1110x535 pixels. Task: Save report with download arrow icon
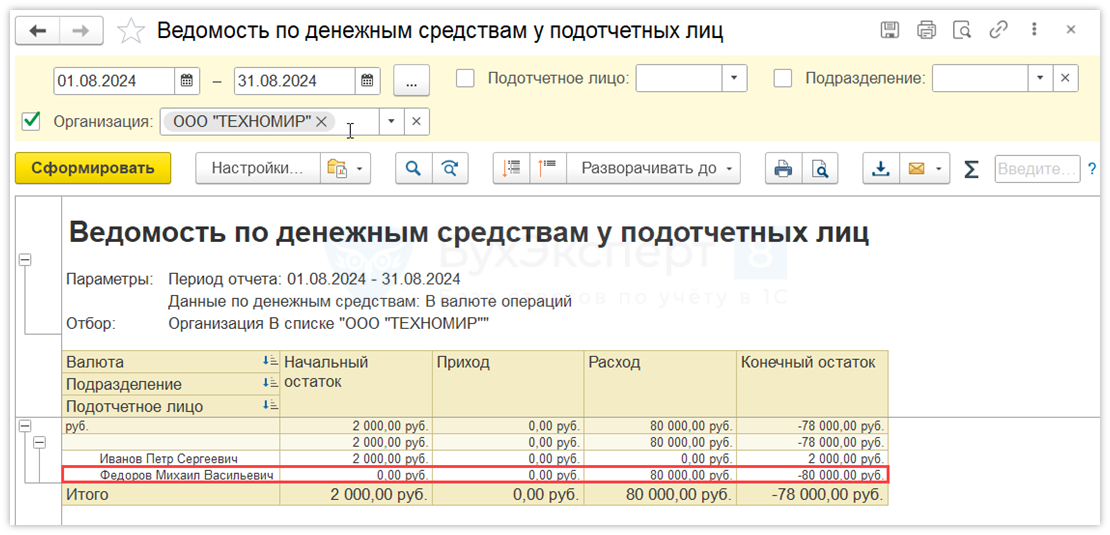point(881,169)
